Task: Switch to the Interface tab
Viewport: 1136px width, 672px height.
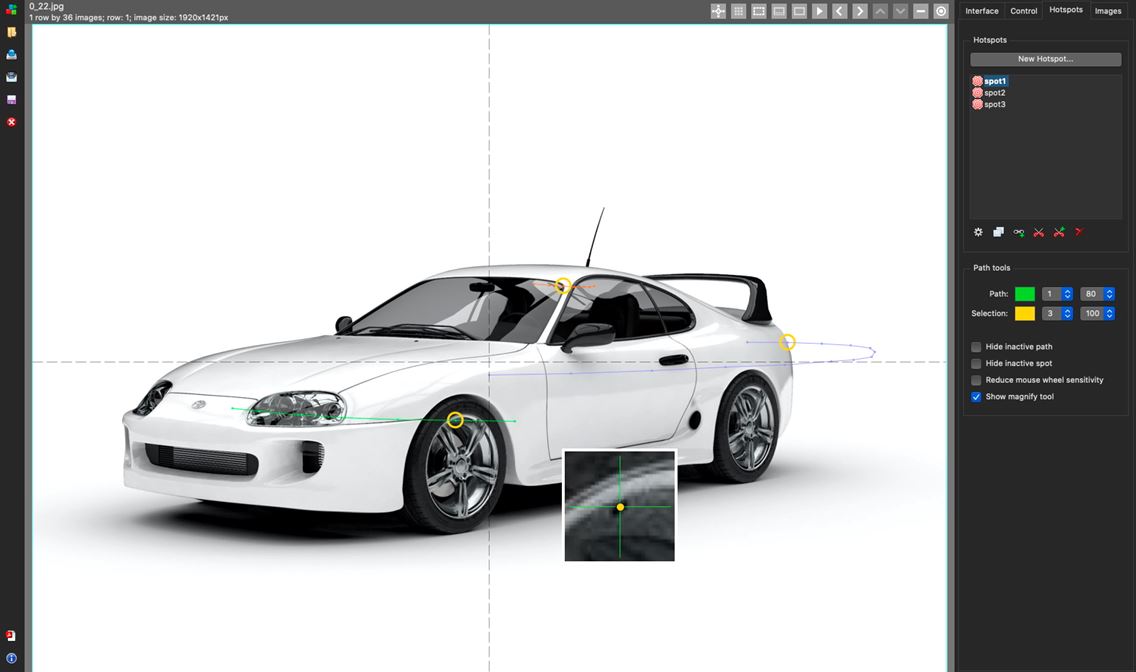Action: (x=981, y=11)
